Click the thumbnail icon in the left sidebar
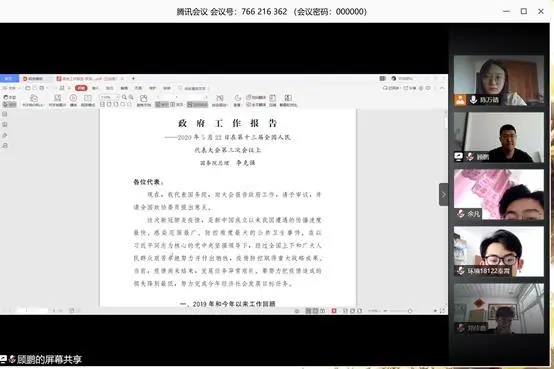This screenshot has height=369, width=554. (5, 114)
